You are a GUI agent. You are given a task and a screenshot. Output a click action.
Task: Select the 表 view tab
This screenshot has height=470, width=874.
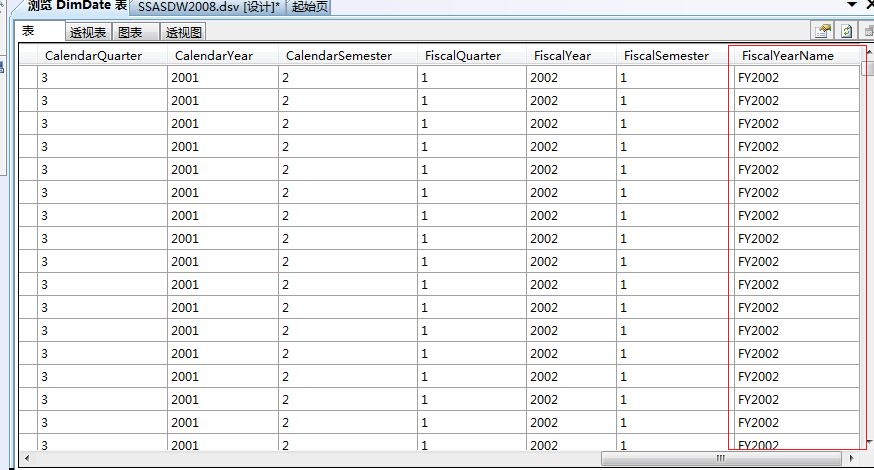[x=39, y=31]
